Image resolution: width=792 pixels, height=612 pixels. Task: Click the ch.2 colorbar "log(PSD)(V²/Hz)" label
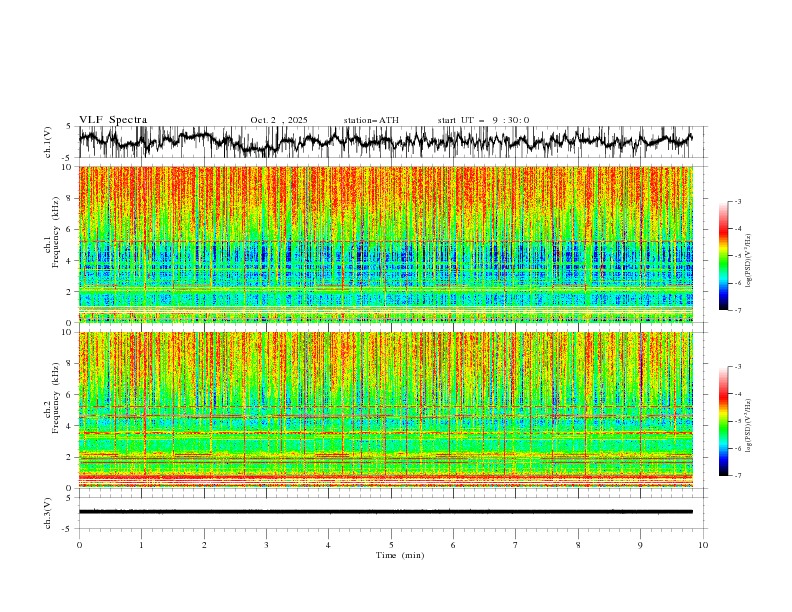pyautogui.click(x=749, y=425)
